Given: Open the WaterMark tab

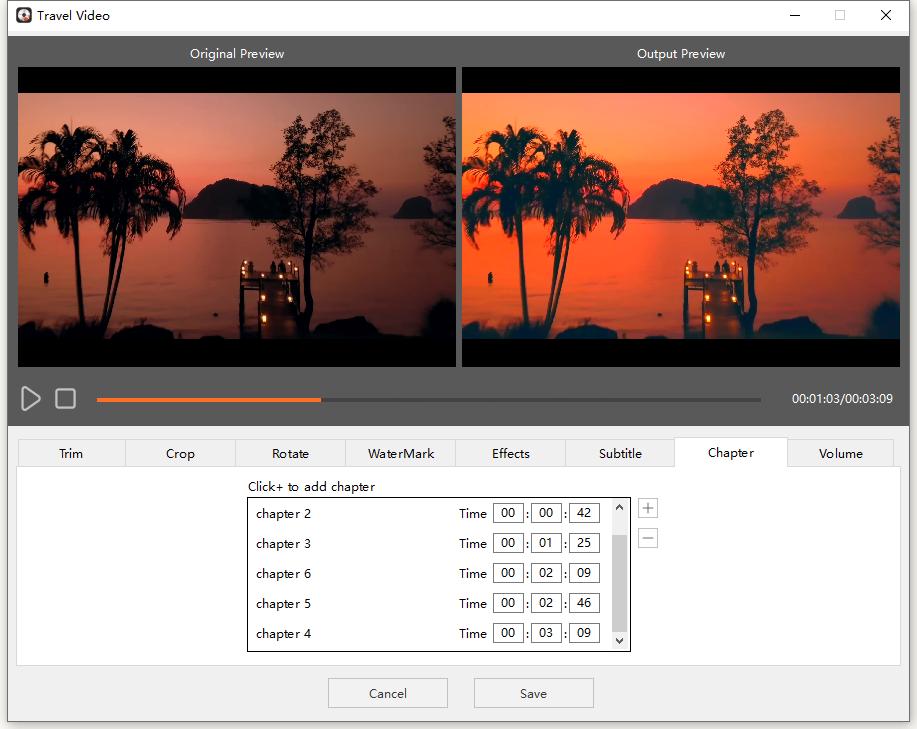Looking at the screenshot, I should pyautogui.click(x=400, y=453).
